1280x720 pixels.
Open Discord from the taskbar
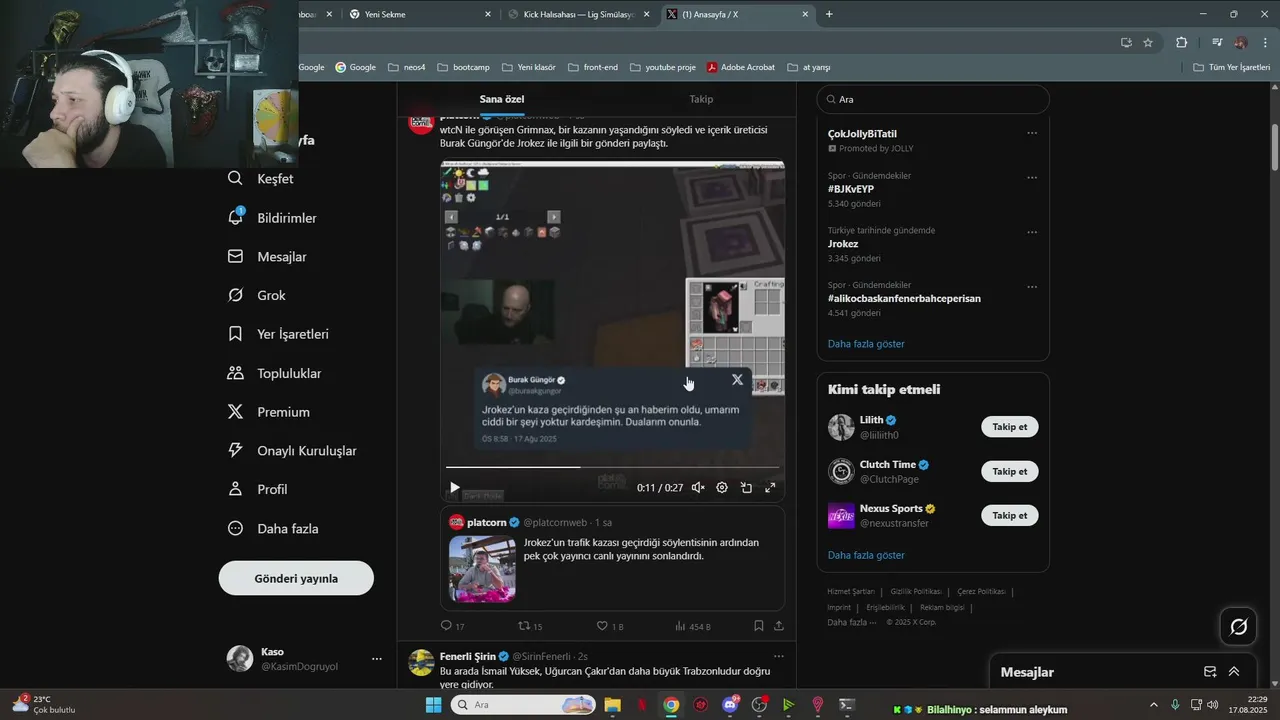pos(730,705)
